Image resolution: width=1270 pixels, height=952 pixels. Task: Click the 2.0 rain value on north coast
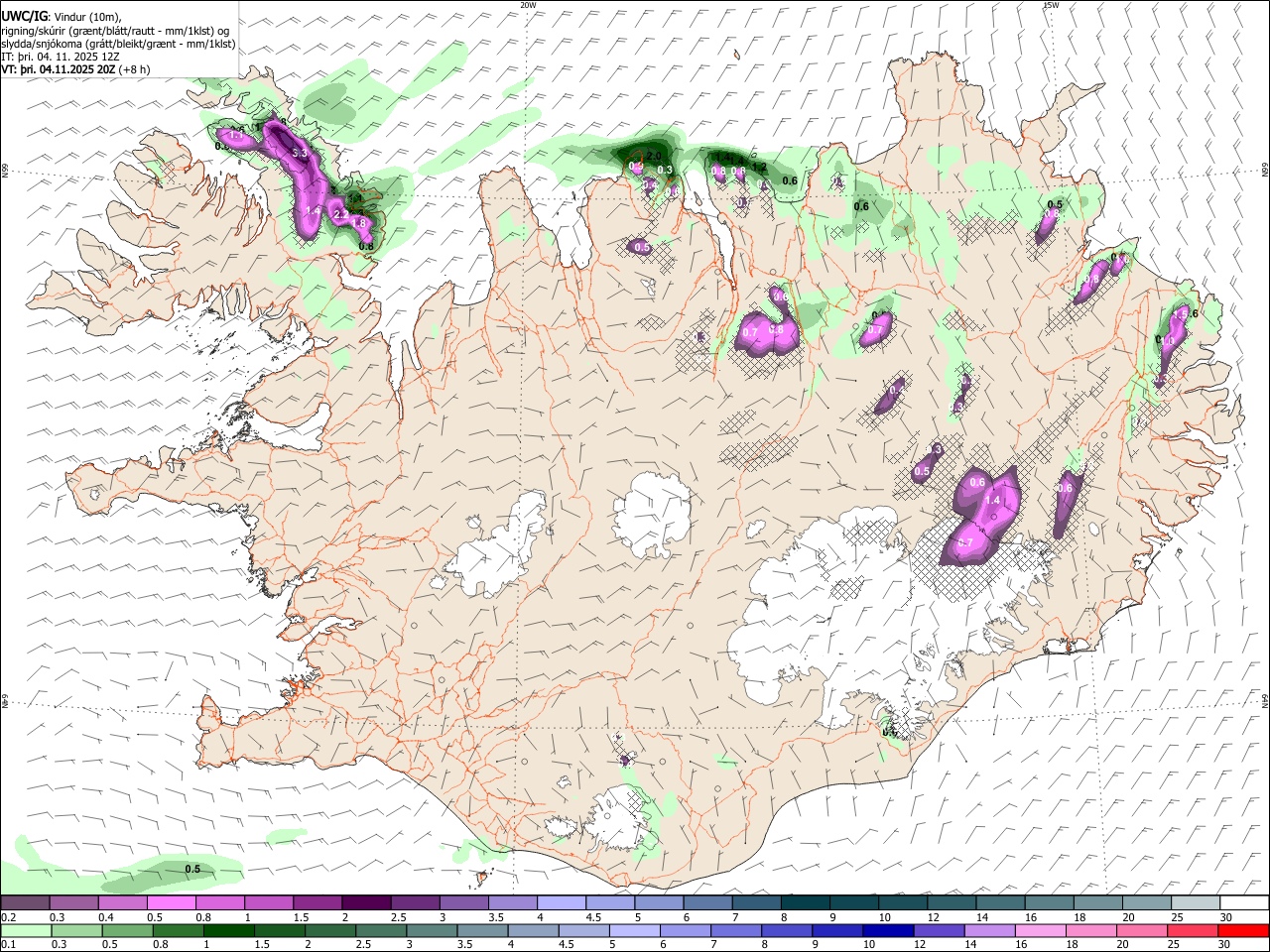coord(654,157)
